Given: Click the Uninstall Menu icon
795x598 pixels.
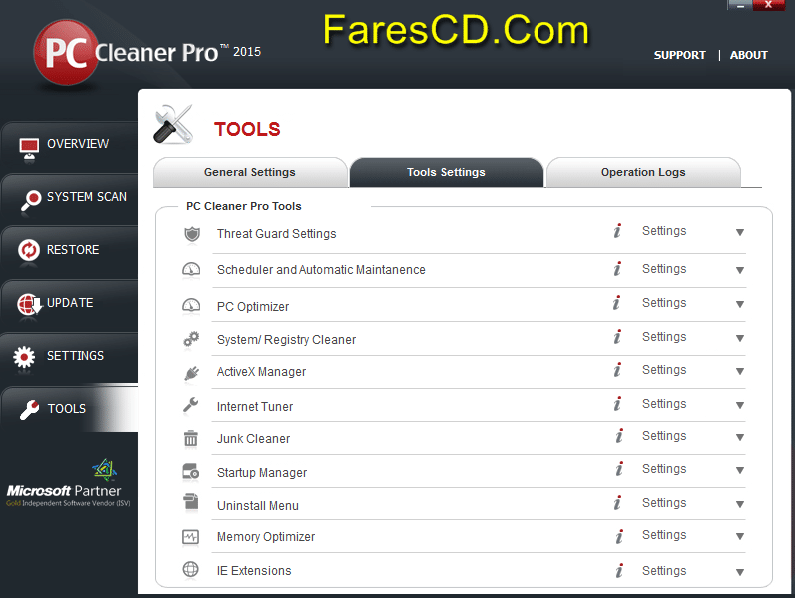Looking at the screenshot, I should [191, 502].
